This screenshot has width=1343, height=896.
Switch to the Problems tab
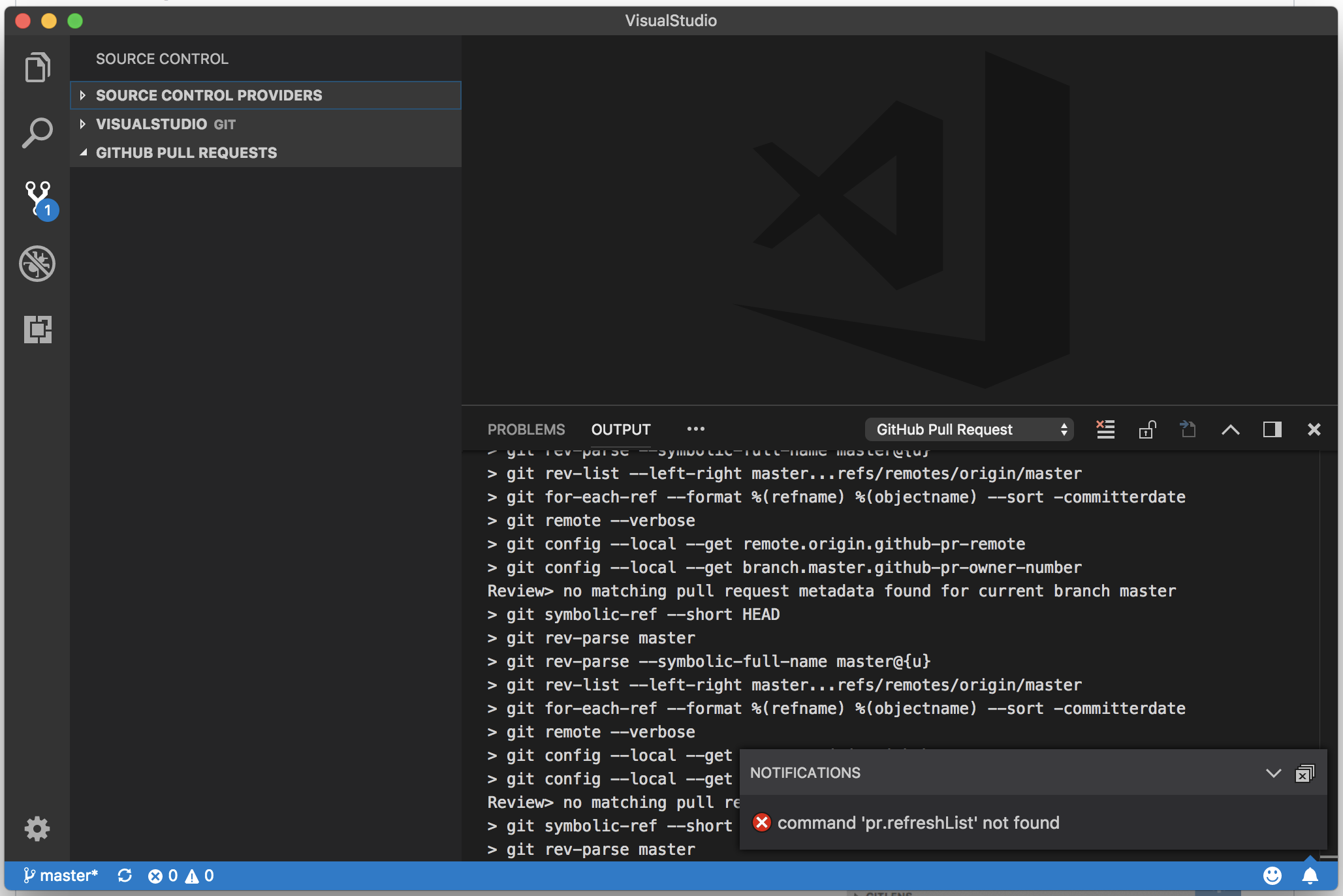(x=526, y=429)
